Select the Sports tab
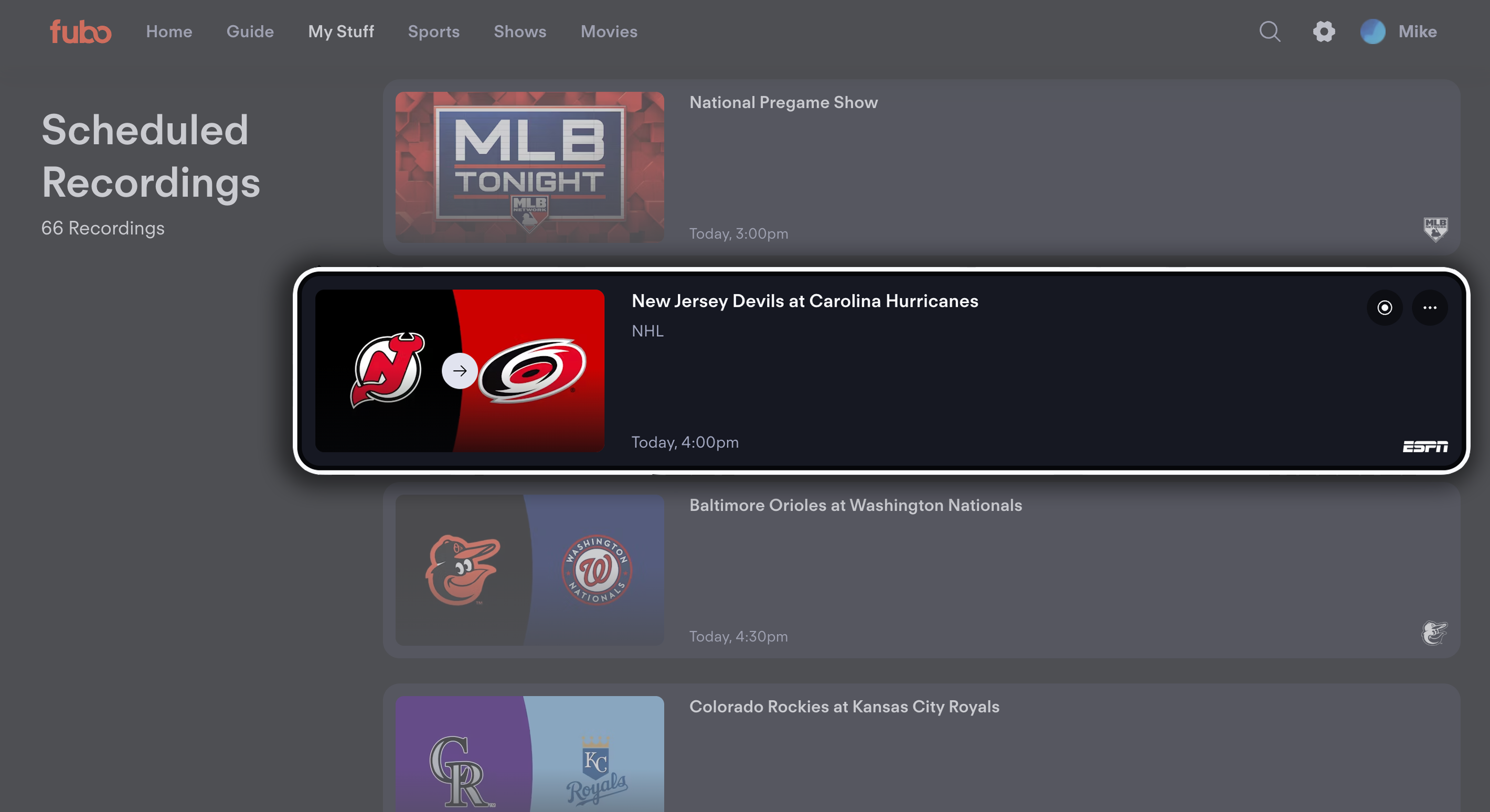 [433, 31]
